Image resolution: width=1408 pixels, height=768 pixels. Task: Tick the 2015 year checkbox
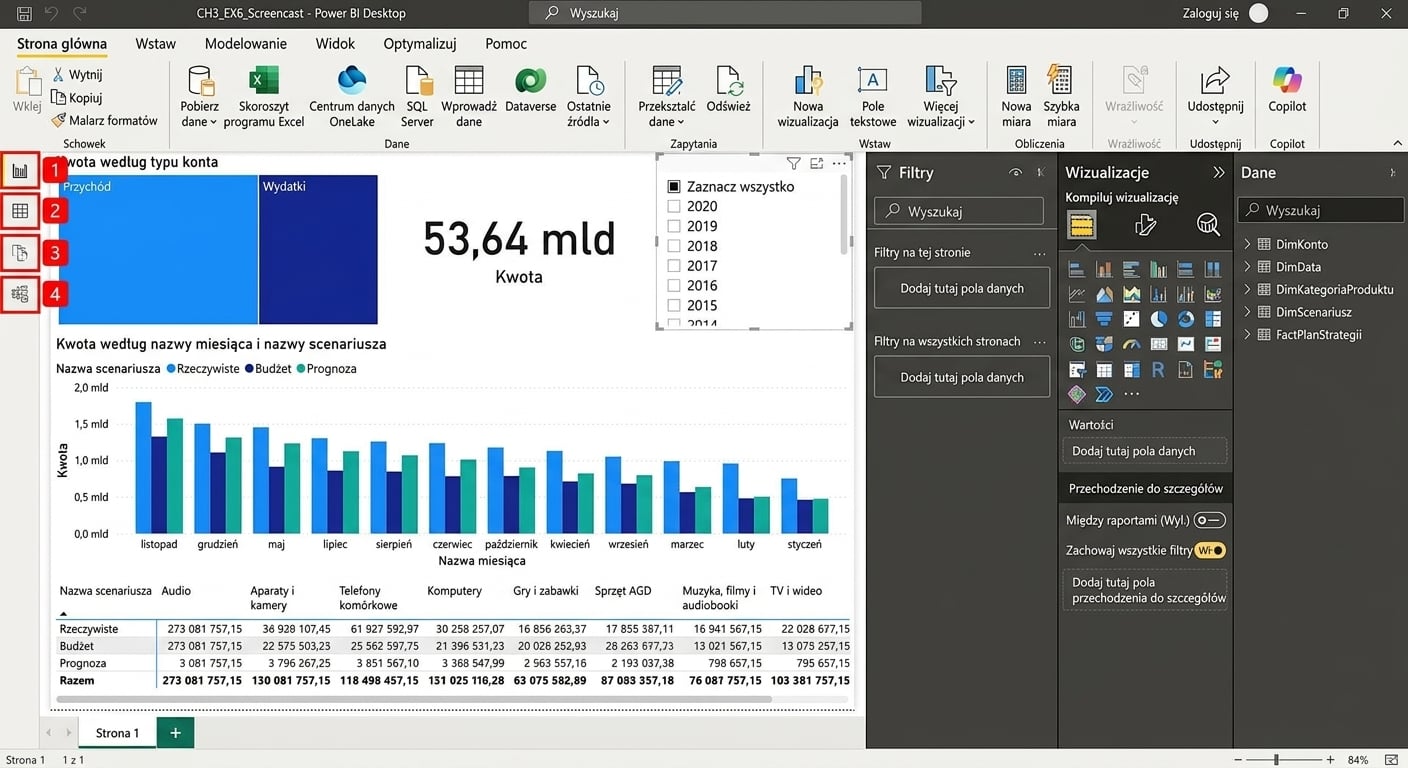(674, 306)
